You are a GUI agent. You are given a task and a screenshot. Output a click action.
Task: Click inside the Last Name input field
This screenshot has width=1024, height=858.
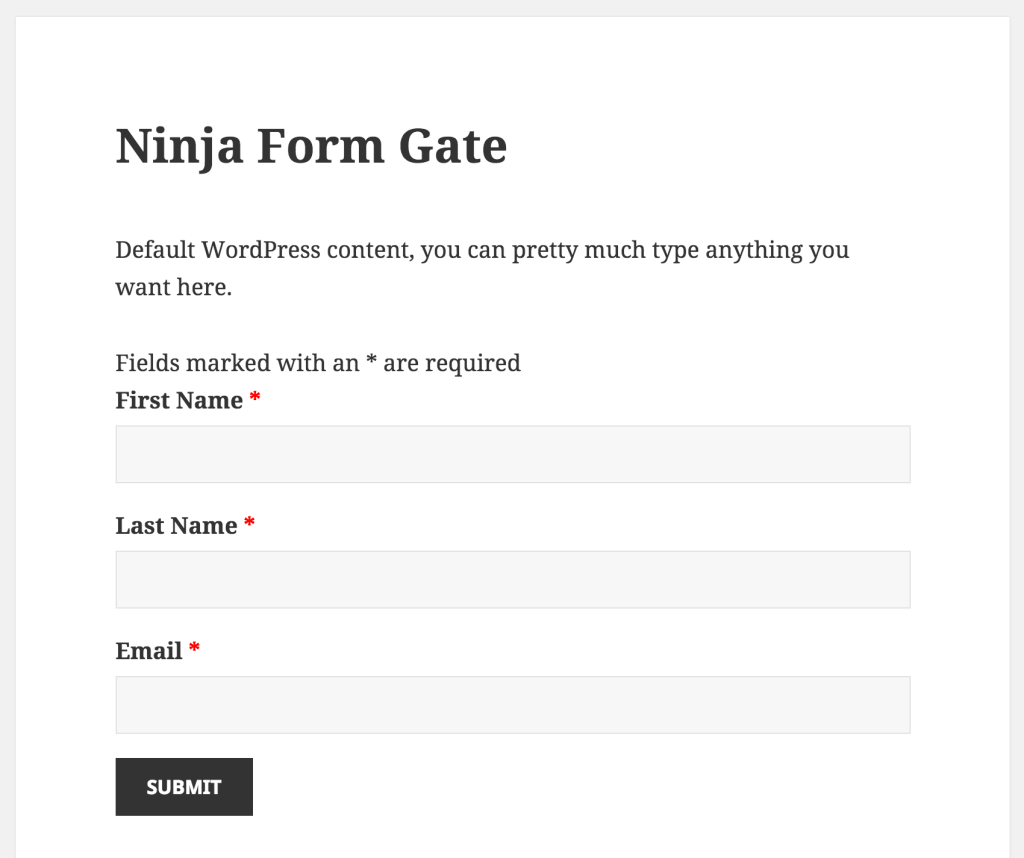(512, 579)
